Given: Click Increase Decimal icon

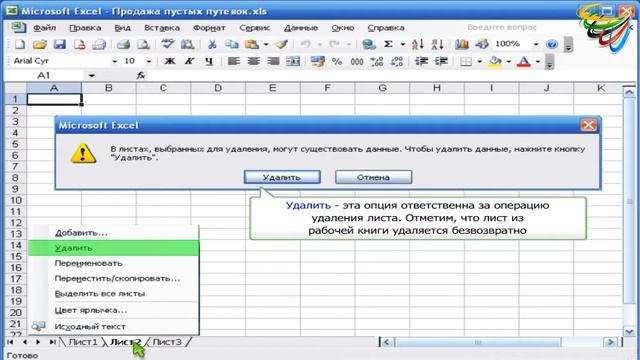Looking at the screenshot, I should [376, 62].
